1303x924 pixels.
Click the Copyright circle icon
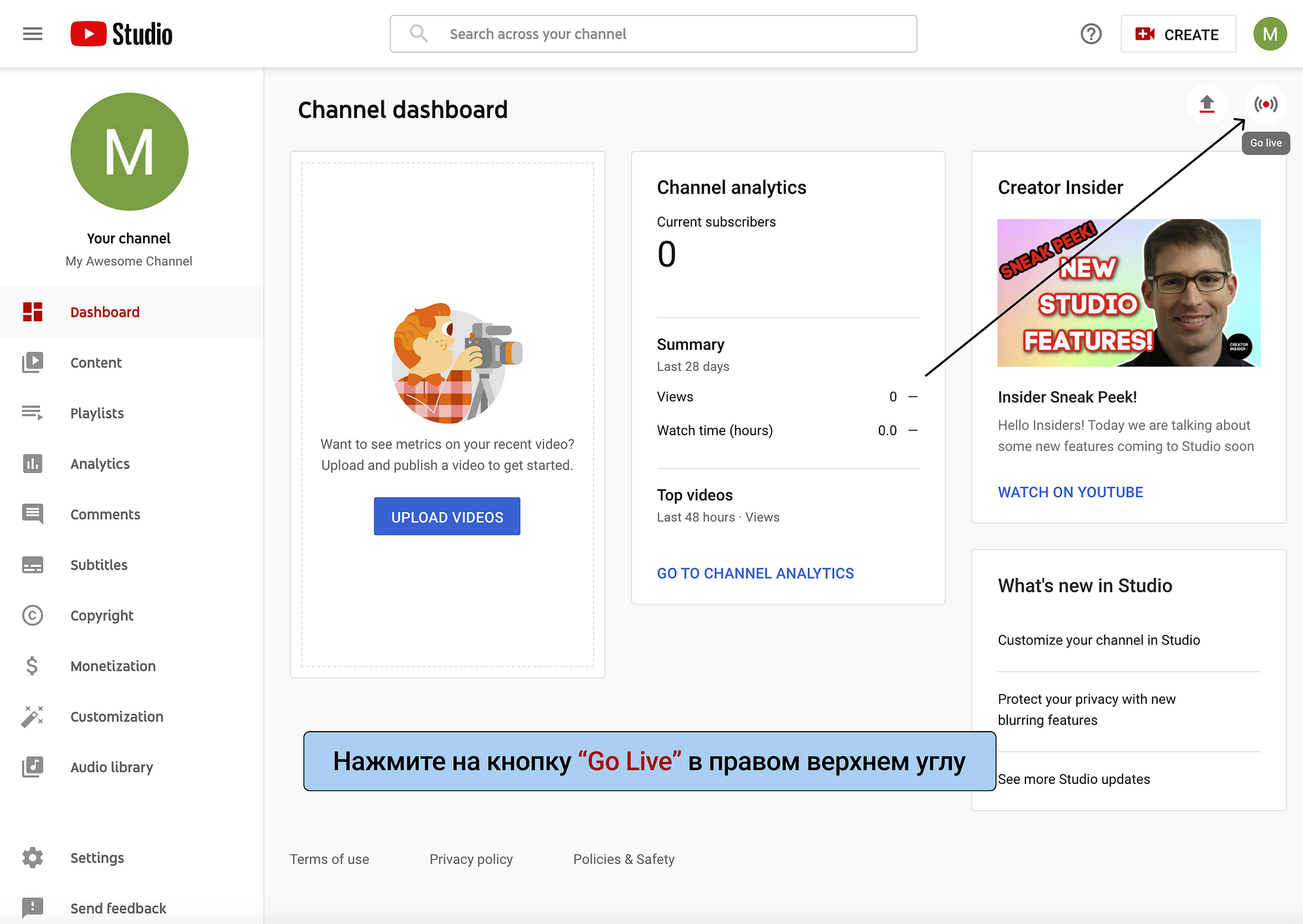pyautogui.click(x=33, y=615)
